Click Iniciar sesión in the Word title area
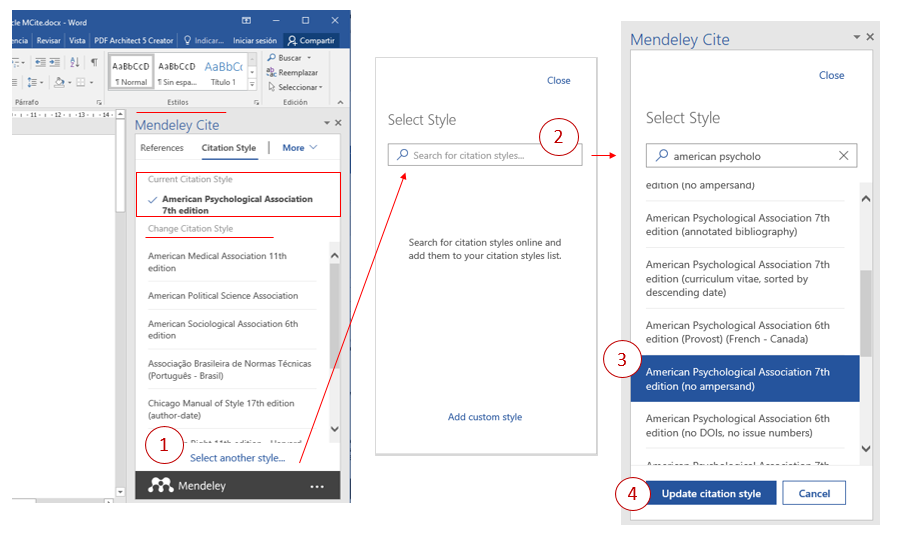 (x=254, y=41)
